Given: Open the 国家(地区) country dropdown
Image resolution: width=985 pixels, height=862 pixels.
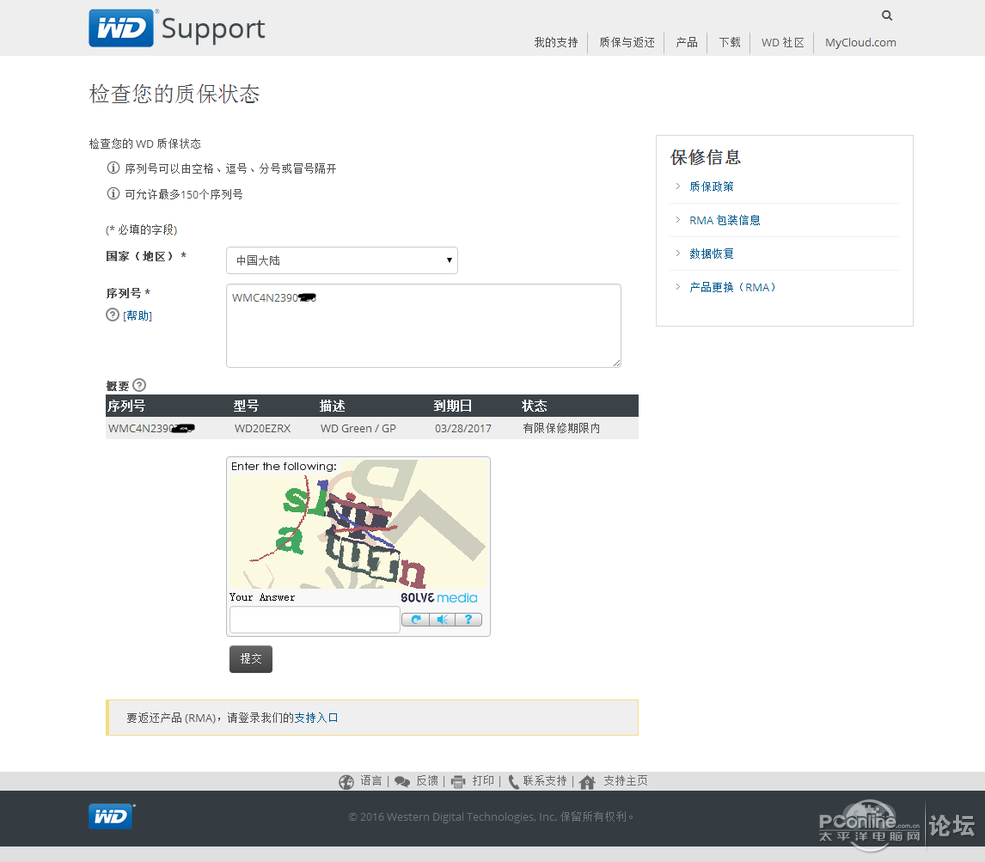Looking at the screenshot, I should click(x=342, y=260).
